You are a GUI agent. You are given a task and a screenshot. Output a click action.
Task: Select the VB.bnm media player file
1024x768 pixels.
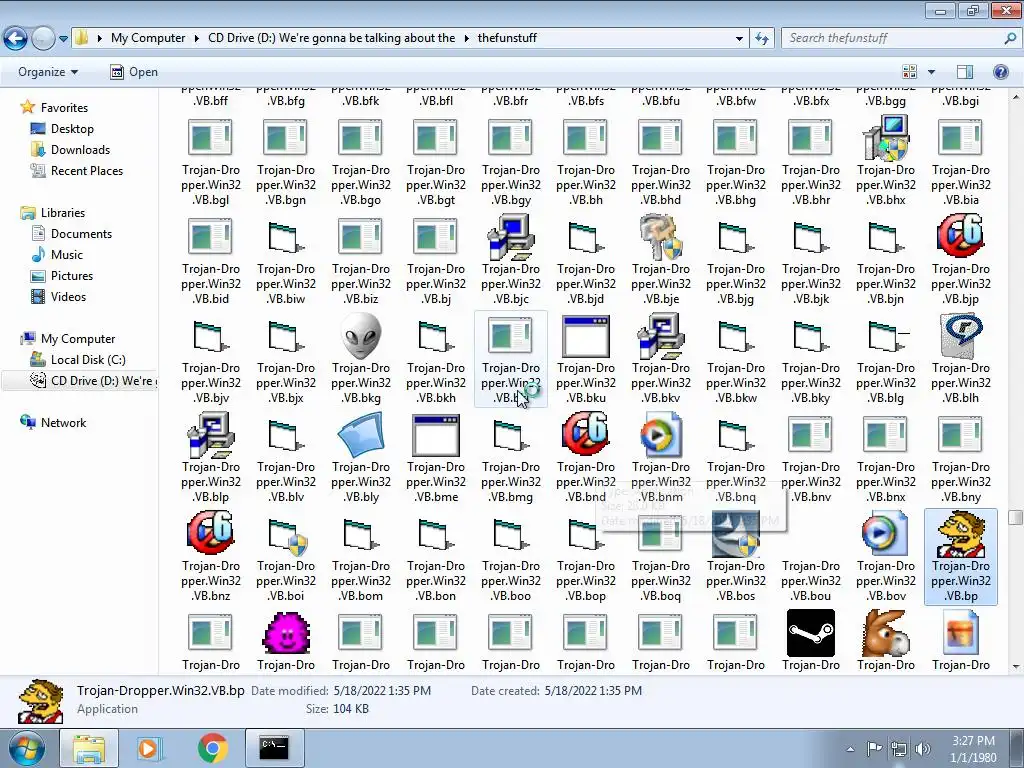click(x=661, y=435)
